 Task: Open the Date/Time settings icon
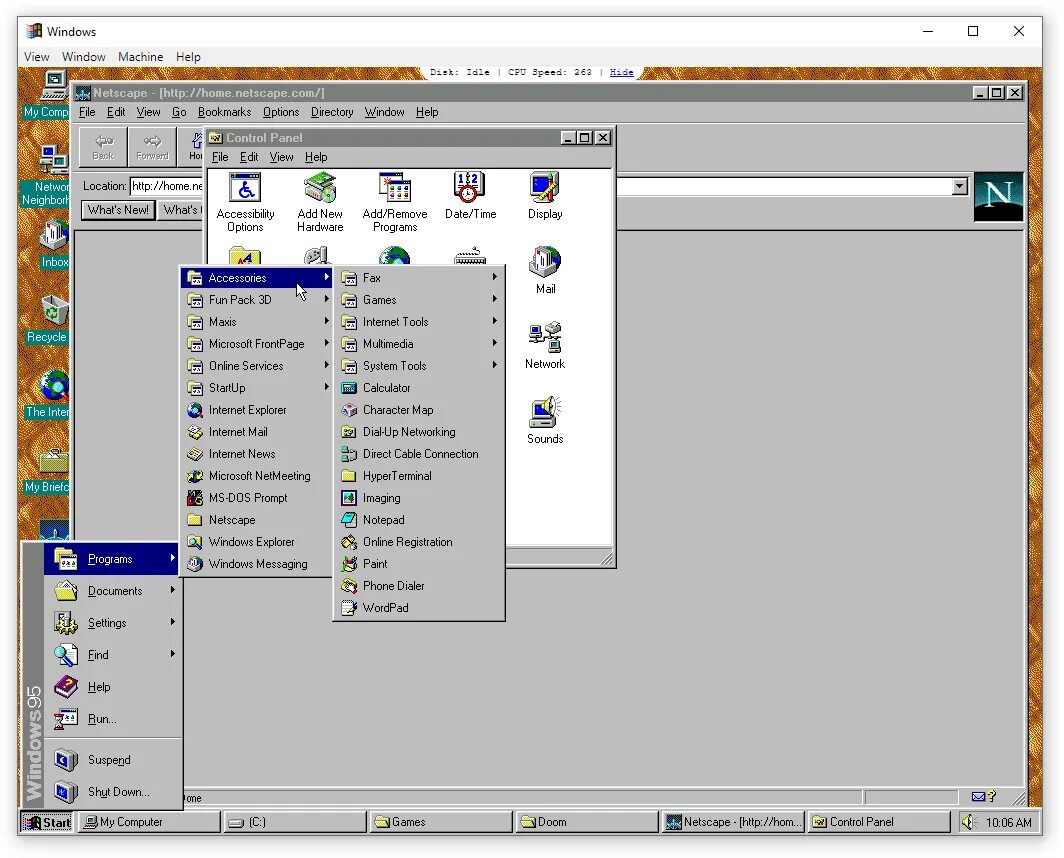pyautogui.click(x=470, y=190)
